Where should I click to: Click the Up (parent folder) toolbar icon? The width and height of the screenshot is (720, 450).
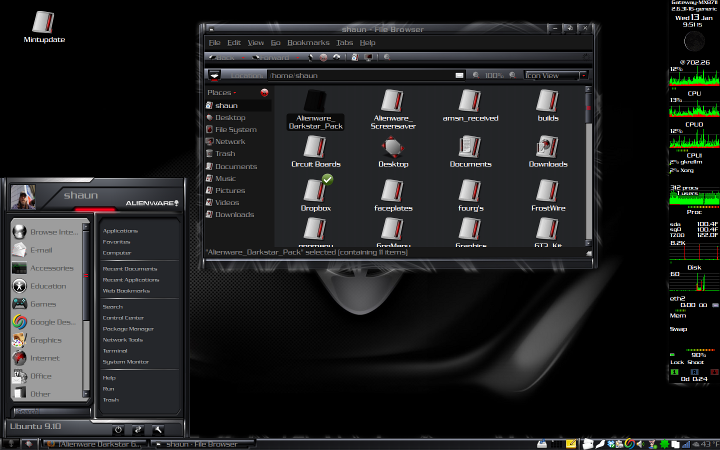310,57
